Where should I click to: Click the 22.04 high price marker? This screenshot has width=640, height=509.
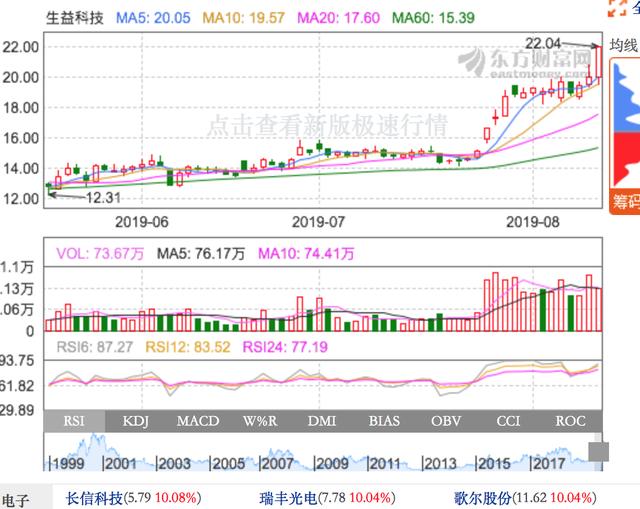[542, 43]
